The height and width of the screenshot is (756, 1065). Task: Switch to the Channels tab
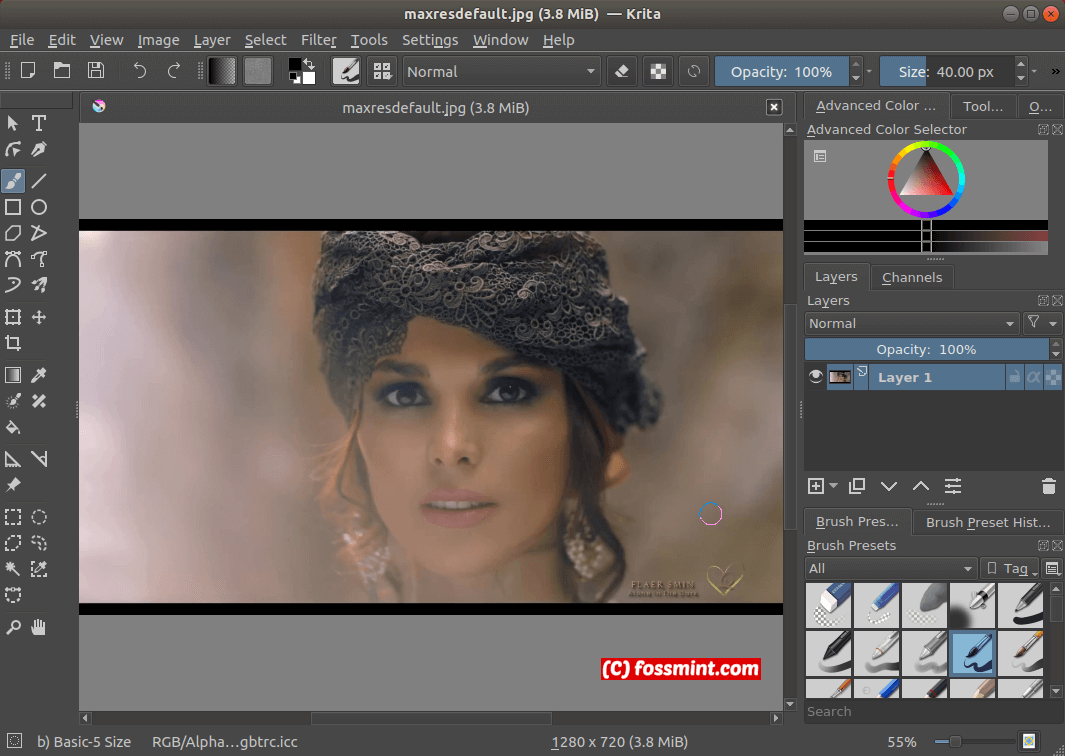tap(912, 277)
